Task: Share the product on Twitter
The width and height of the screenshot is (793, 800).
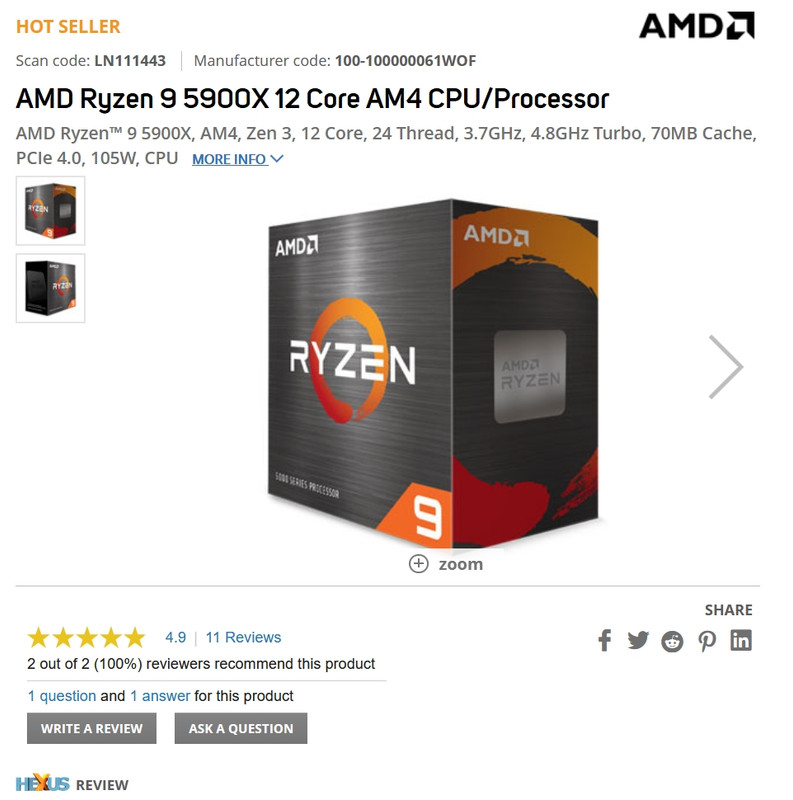Action: click(x=638, y=640)
